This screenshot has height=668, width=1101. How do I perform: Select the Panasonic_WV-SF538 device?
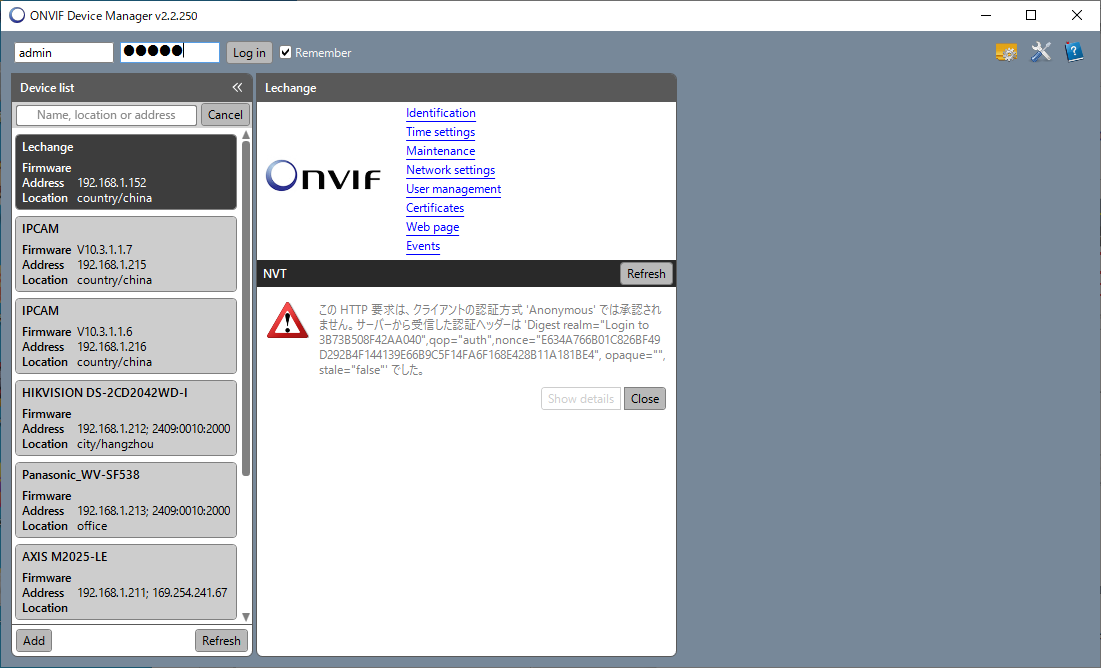pos(126,500)
